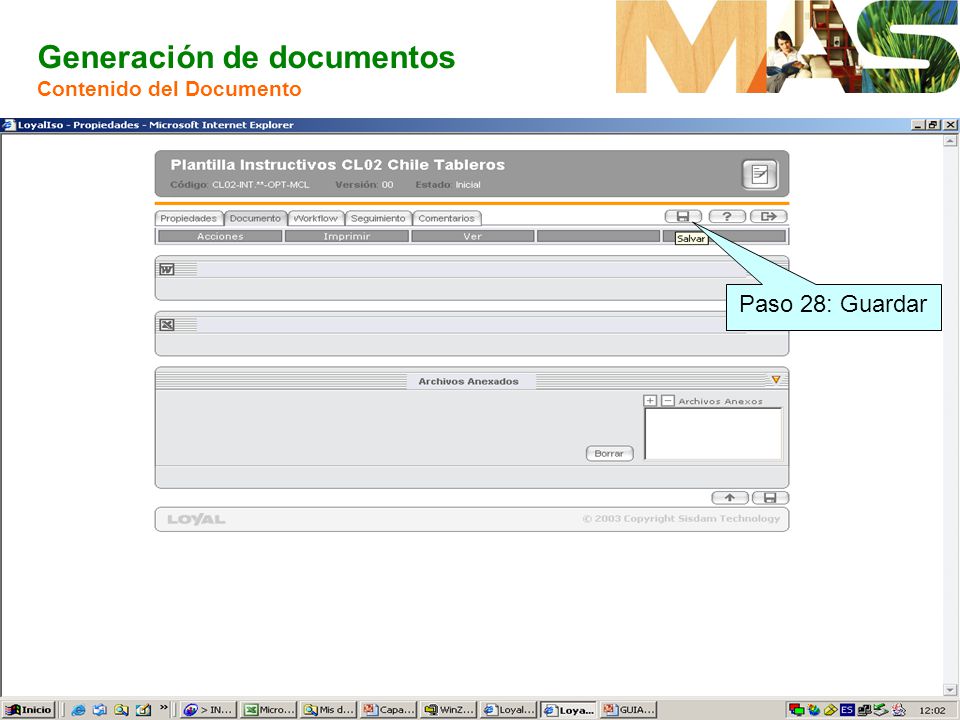This screenshot has height=720, width=960.
Task: Open the Excel document icon
Action: pyautogui.click(x=167, y=324)
